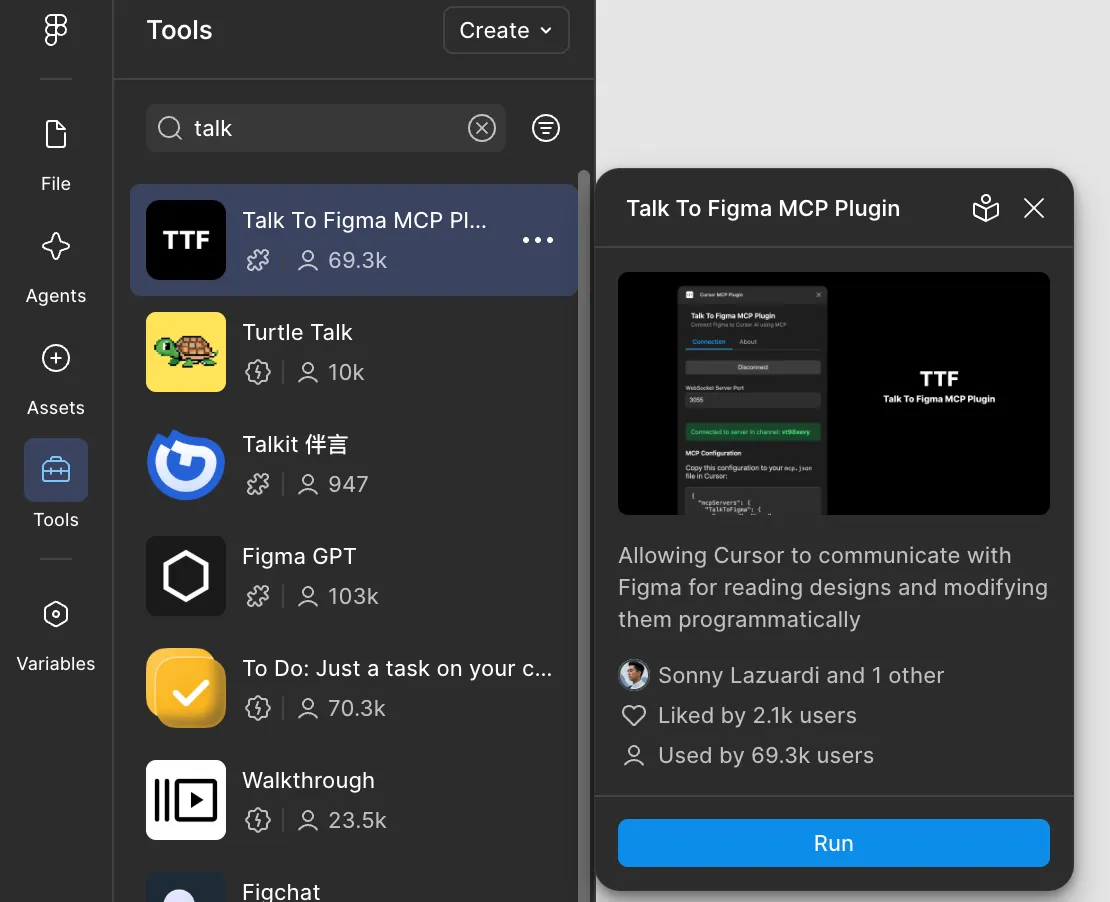Close the Talk To Figma detail panel
Screen dimensions: 1110x902
pos(1034,208)
